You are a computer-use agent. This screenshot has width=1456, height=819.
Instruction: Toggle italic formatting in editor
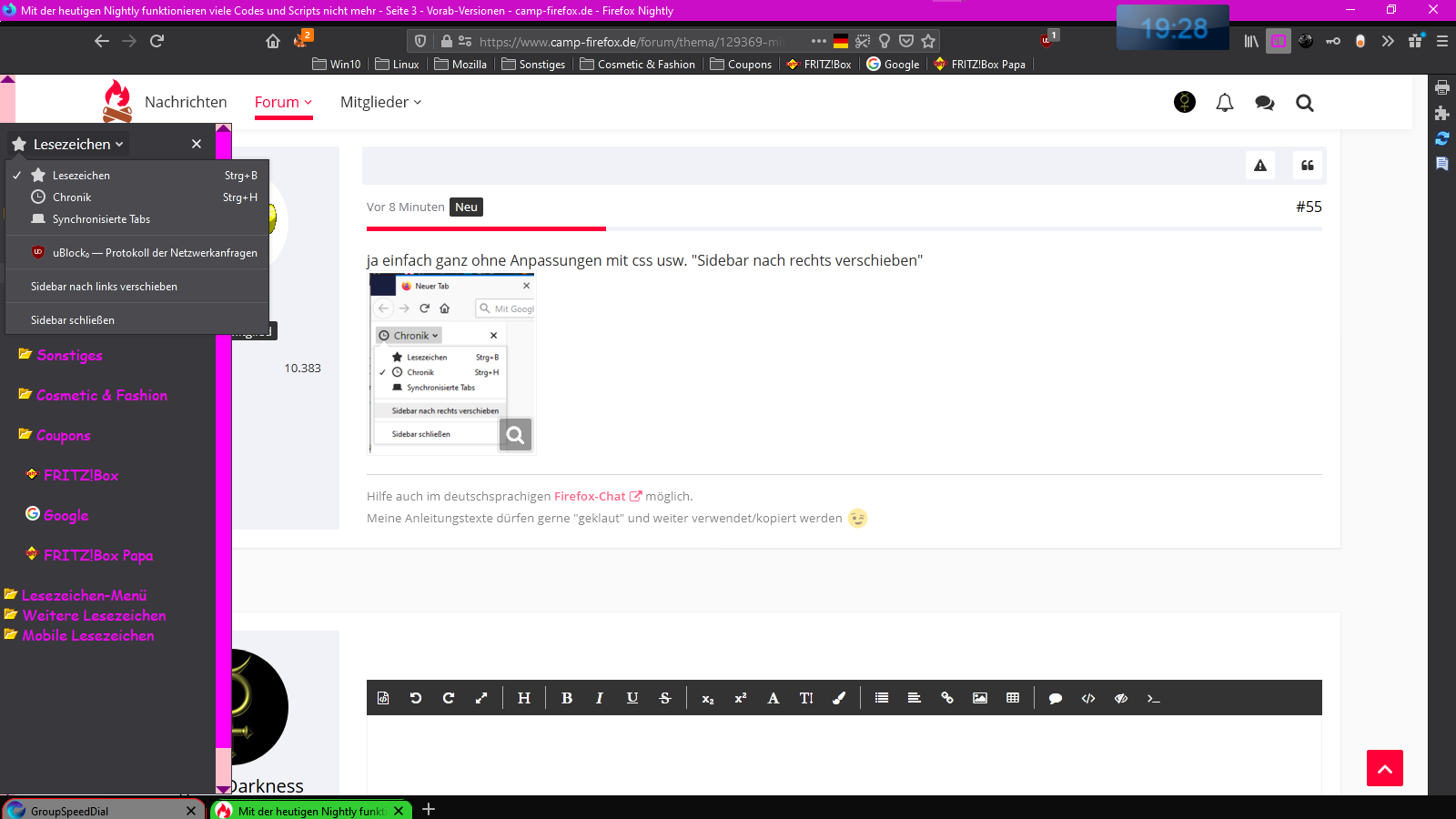click(600, 698)
